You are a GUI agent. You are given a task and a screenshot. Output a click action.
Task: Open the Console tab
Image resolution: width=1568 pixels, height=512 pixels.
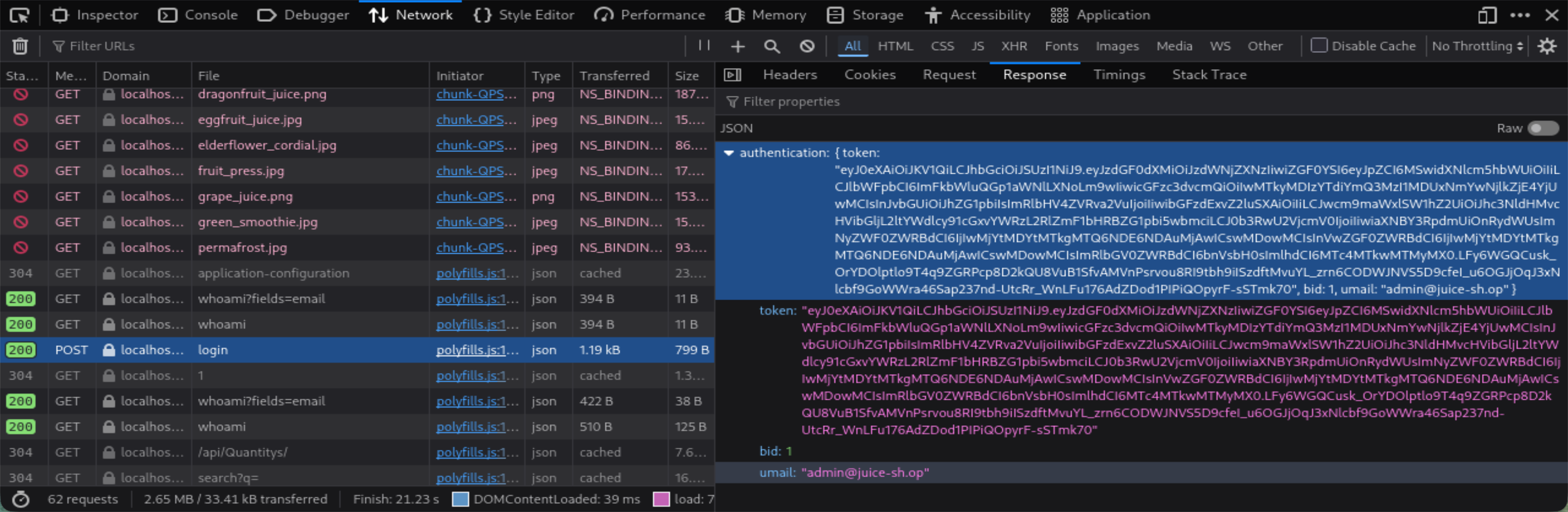click(198, 15)
